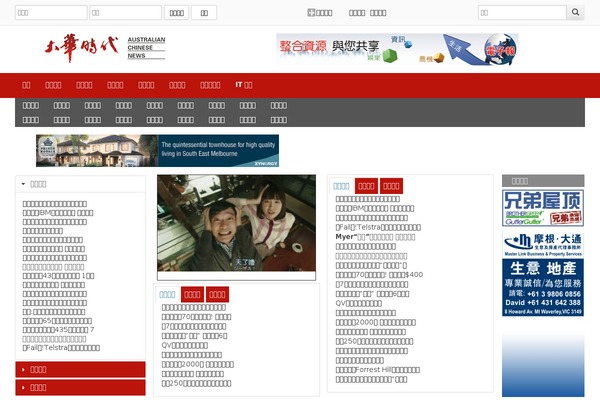Open the Forrest Hill headline in the right news list
600x400 pixels.
click(x=378, y=370)
